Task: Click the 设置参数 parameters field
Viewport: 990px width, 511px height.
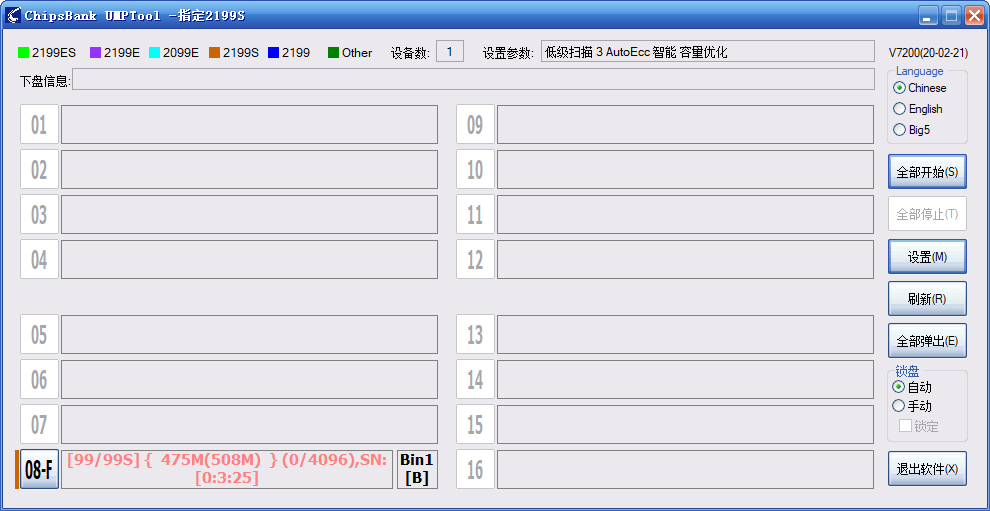Action: (707, 52)
